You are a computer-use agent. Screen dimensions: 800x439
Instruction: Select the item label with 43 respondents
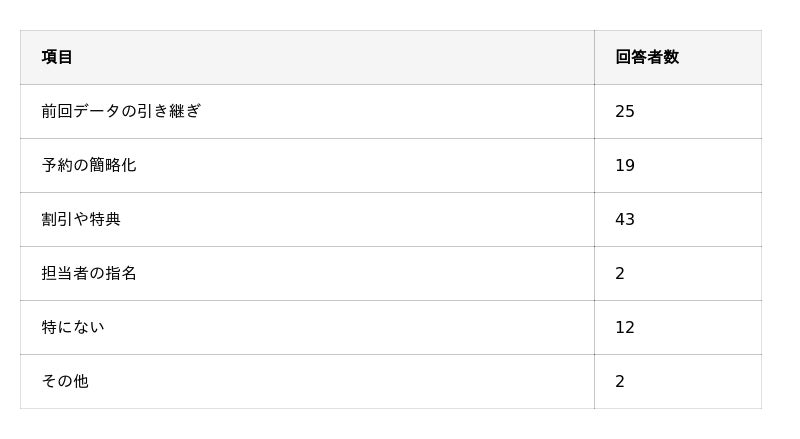coord(81,219)
